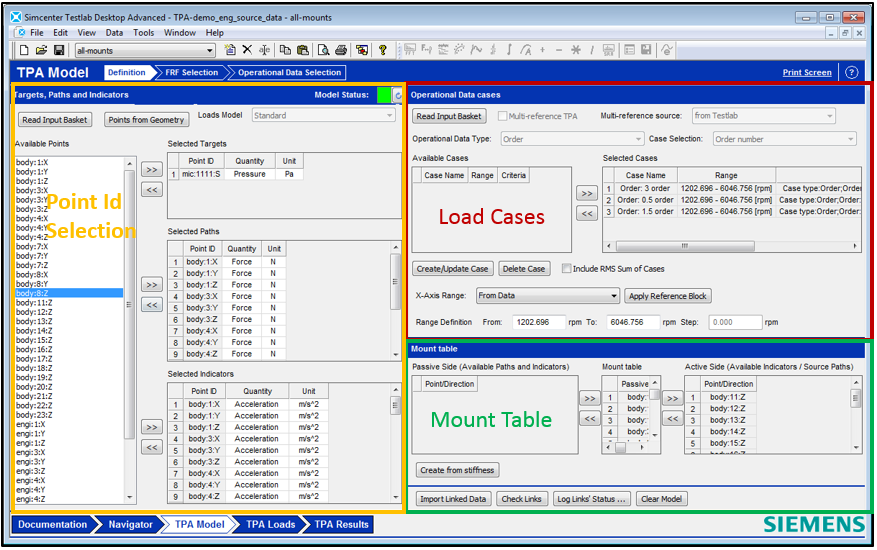Toggle the Multi-reference TPA checkbox
877x550 pixels.
pos(502,116)
